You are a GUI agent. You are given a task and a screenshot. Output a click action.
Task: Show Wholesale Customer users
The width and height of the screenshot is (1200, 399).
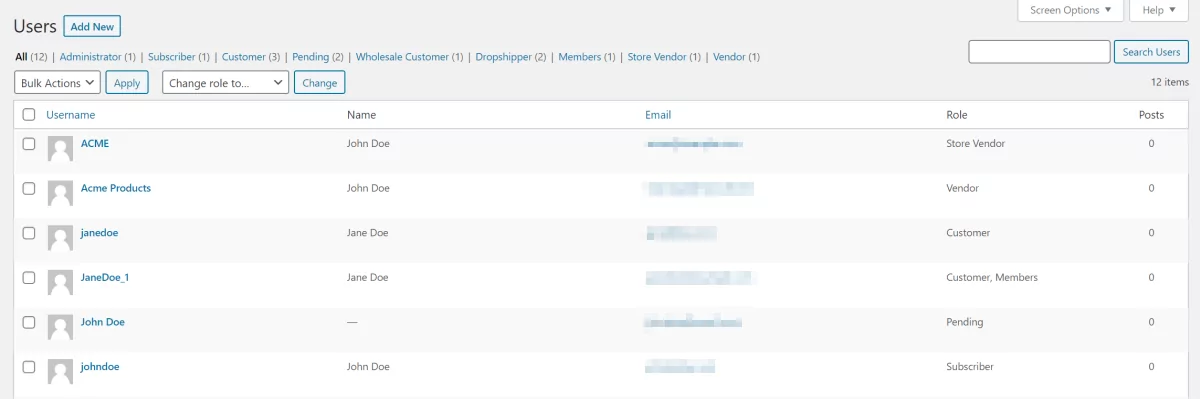click(402, 57)
